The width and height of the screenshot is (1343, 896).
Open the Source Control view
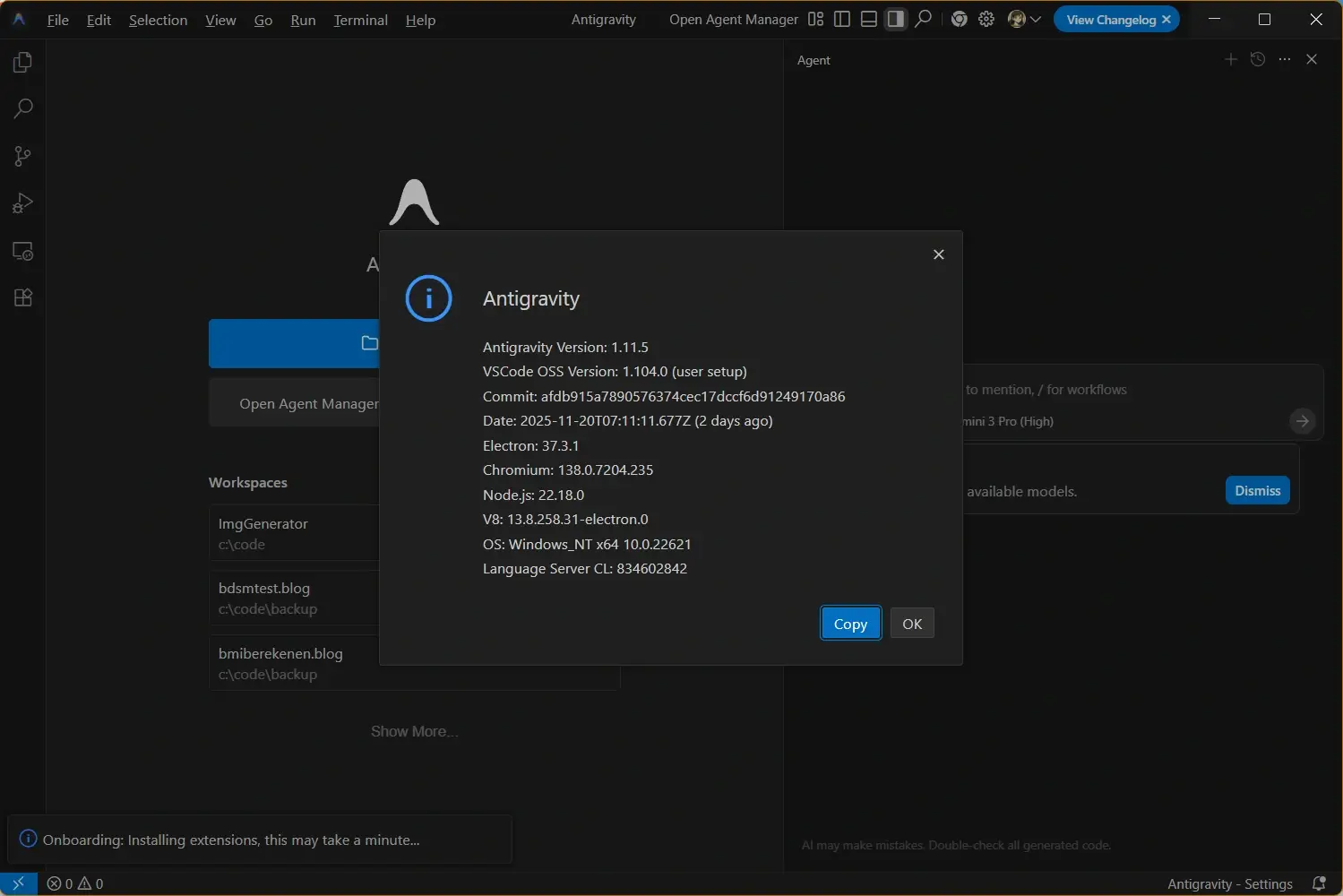23,156
